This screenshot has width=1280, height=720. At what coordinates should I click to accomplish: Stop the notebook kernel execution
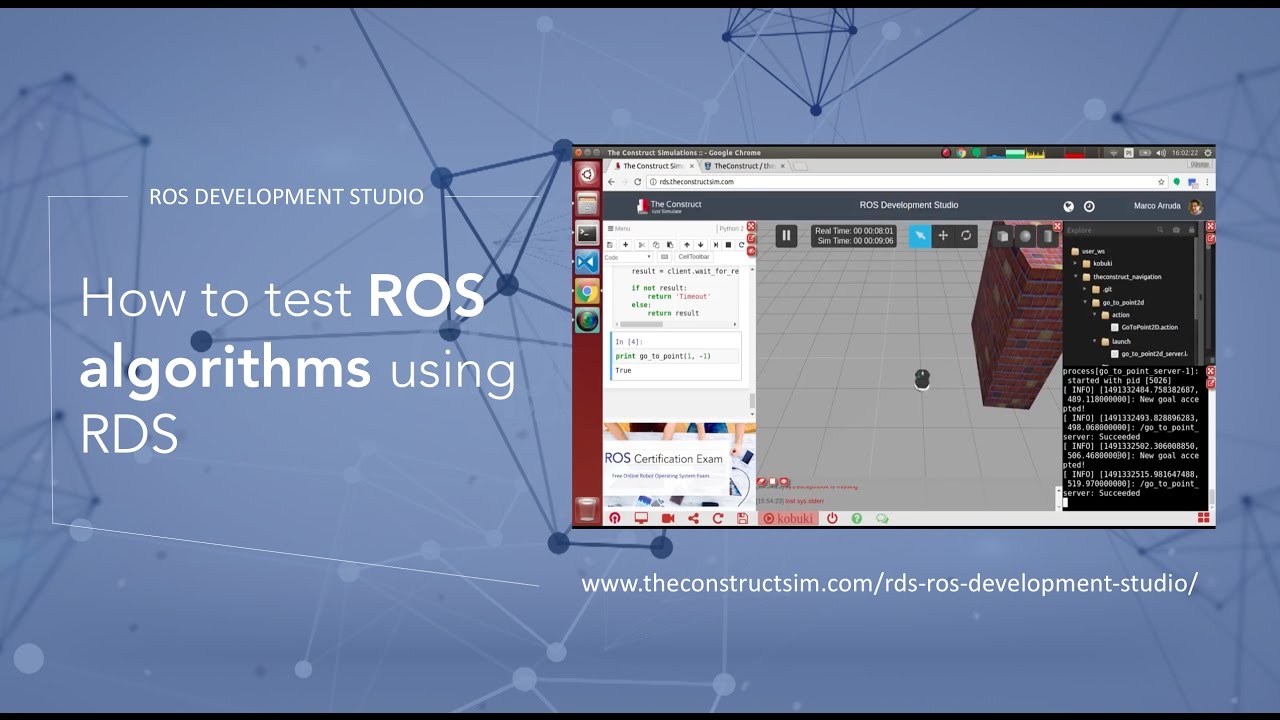tap(728, 245)
